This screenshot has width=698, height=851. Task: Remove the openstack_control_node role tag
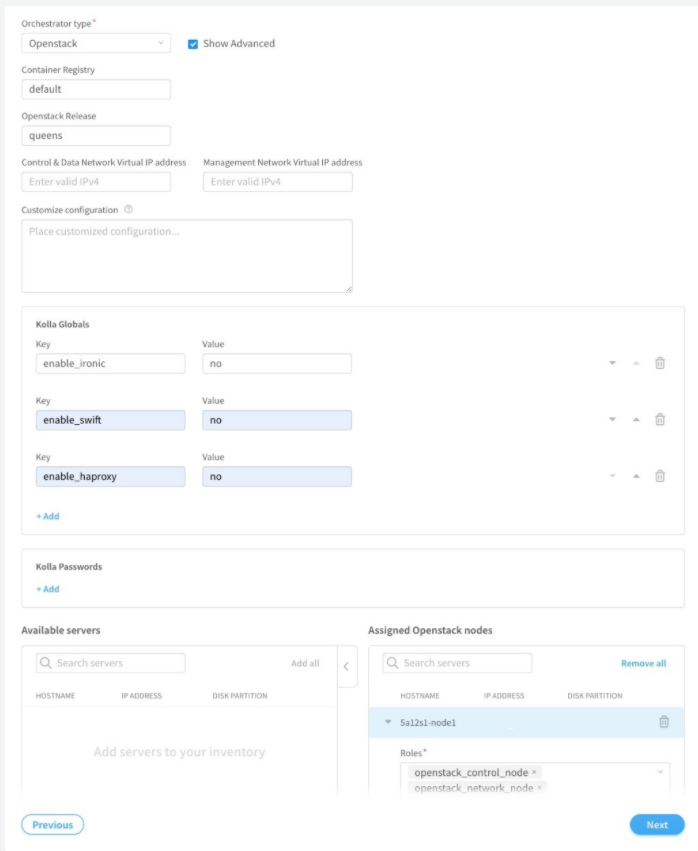pyautogui.click(x=534, y=772)
